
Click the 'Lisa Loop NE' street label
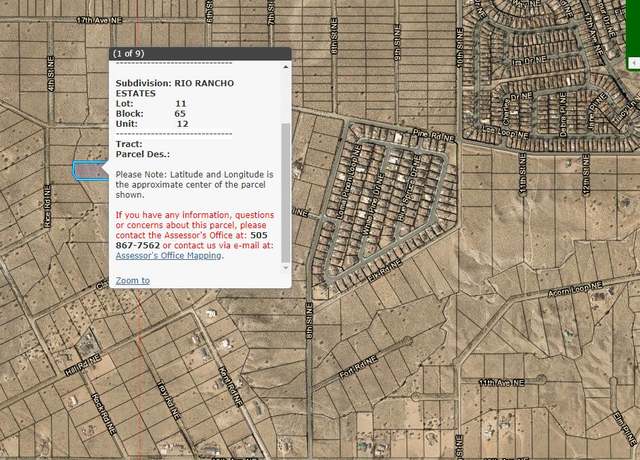pos(505,132)
